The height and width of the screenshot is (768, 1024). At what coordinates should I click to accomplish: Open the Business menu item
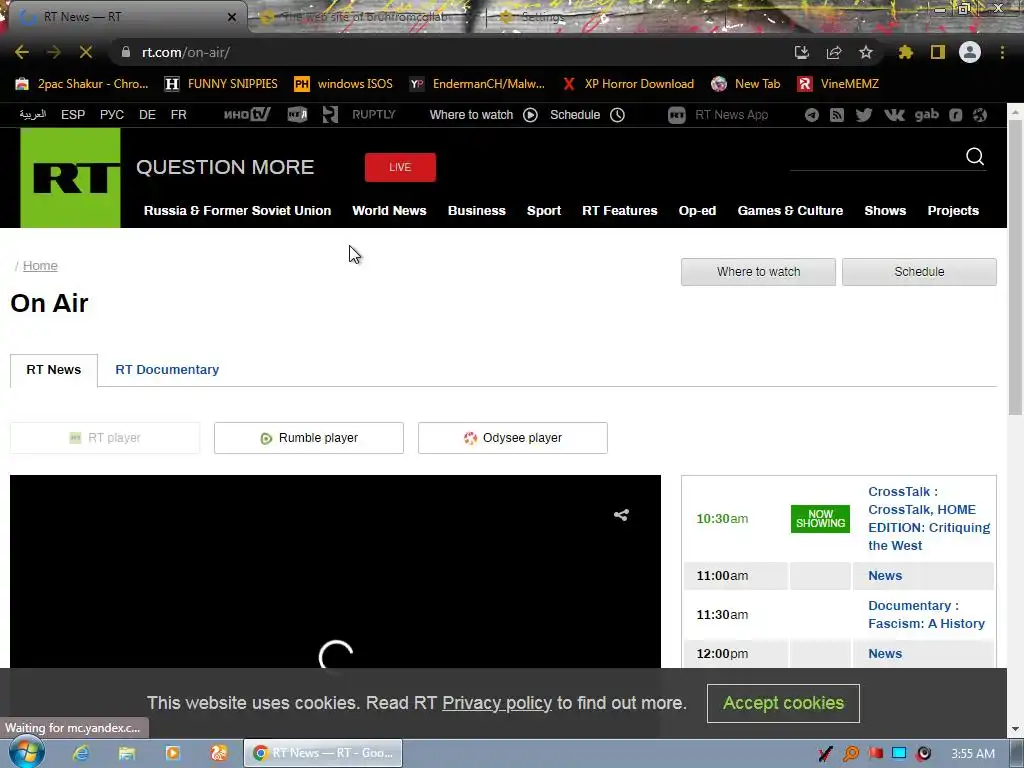(x=477, y=211)
